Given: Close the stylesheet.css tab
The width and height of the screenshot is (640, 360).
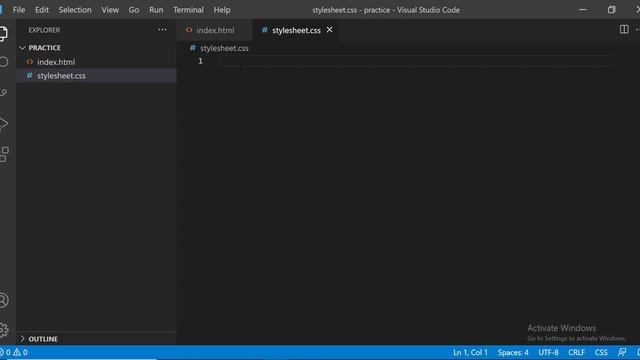Looking at the screenshot, I should pyautogui.click(x=329, y=30).
